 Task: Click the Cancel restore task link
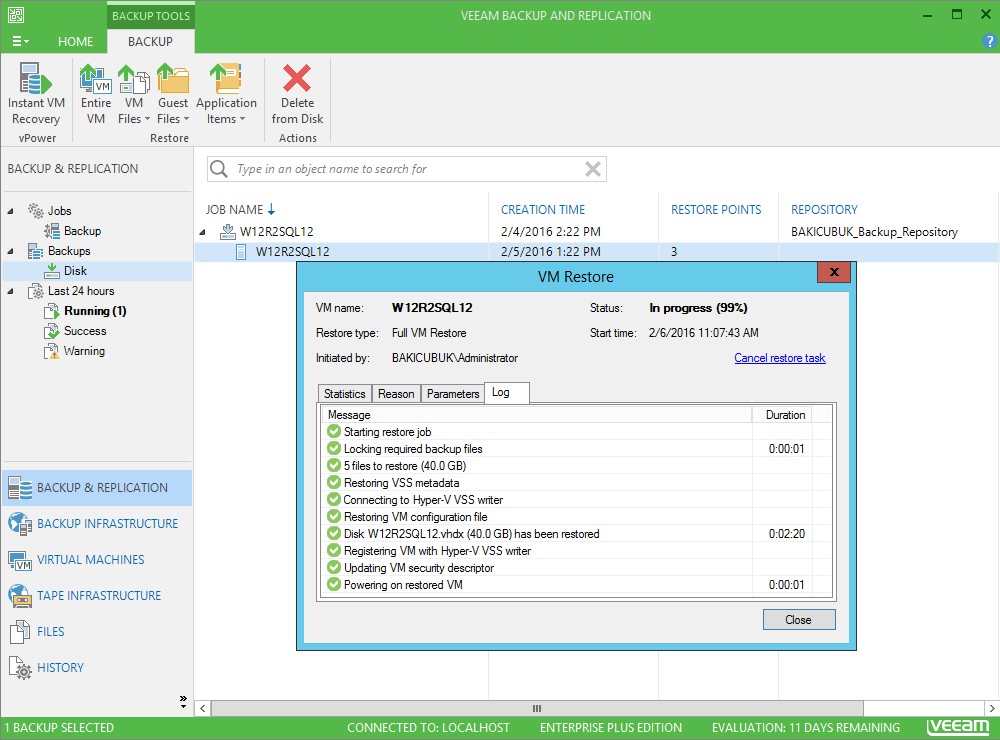(779, 358)
